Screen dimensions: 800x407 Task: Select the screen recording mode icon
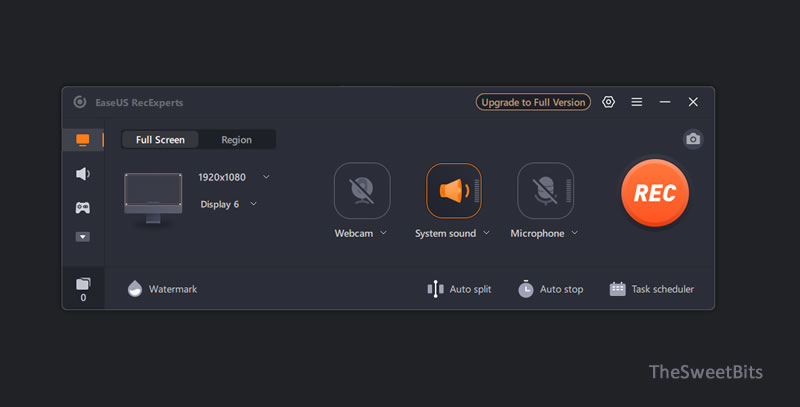(x=83, y=140)
